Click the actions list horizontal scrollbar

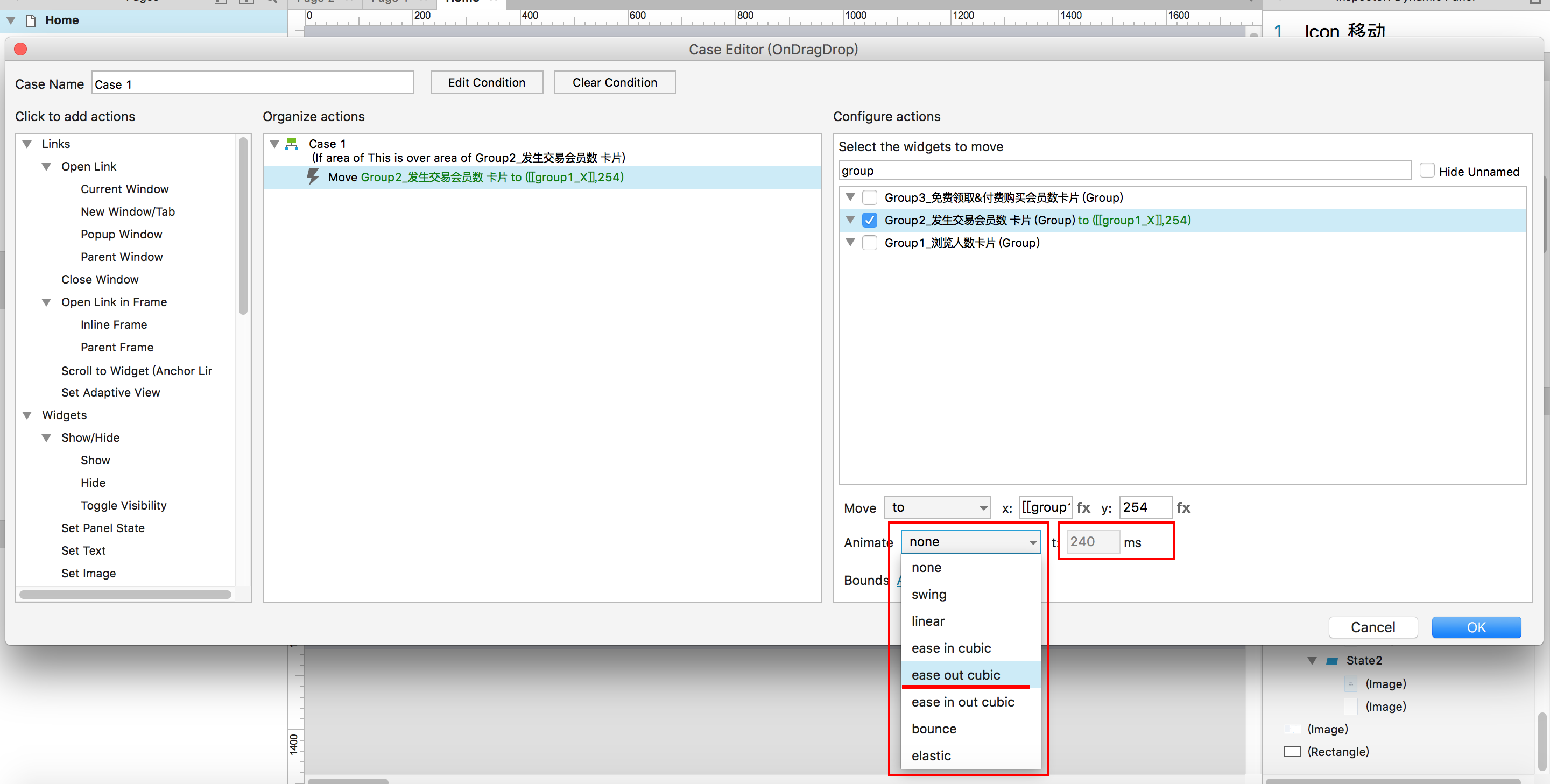125,595
